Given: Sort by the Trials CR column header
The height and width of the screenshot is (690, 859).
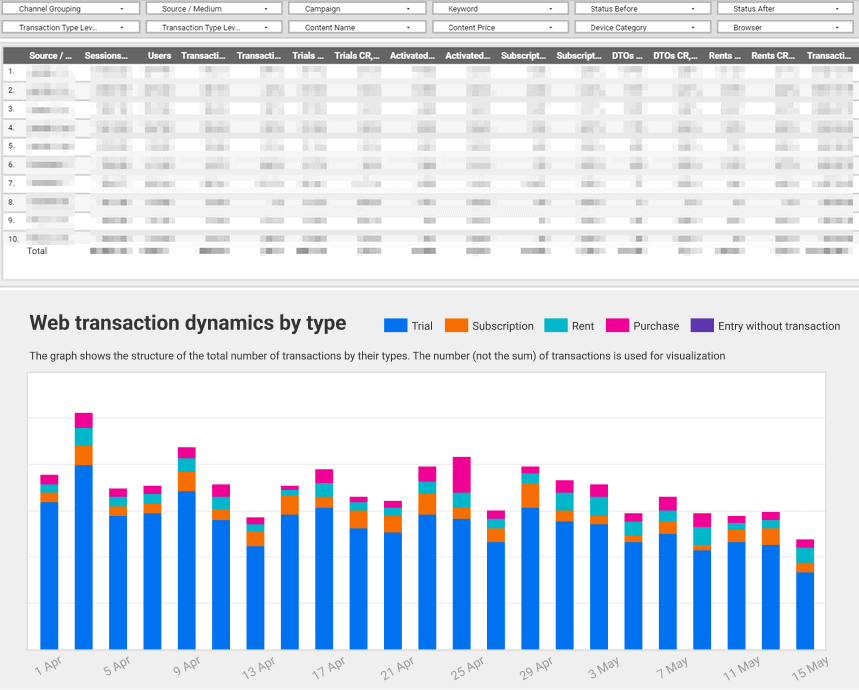Looking at the screenshot, I should 358,56.
